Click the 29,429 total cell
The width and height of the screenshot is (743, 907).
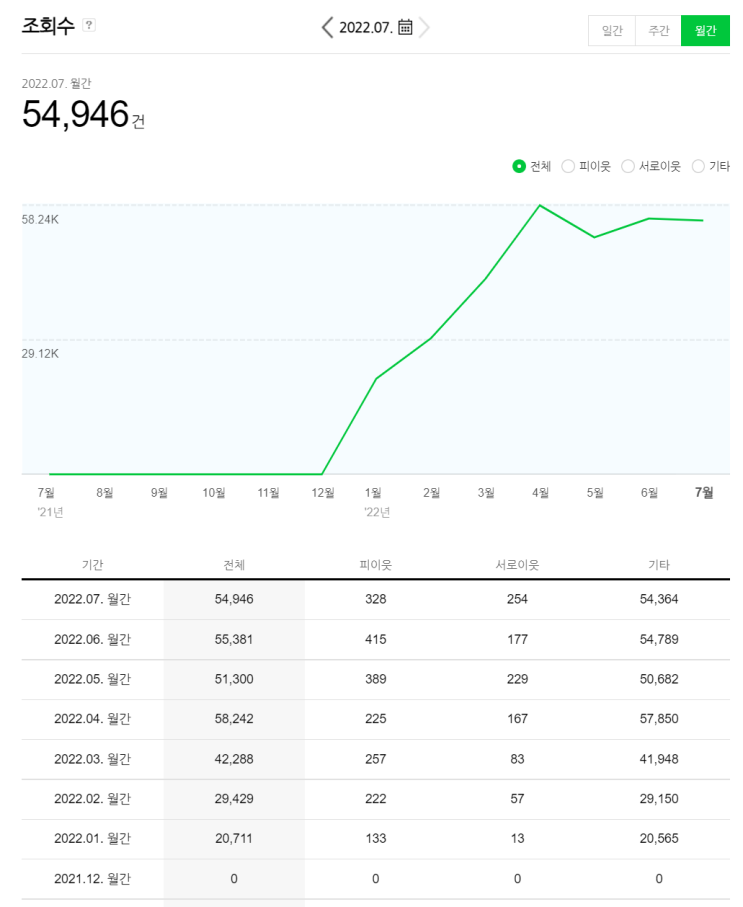pyautogui.click(x=234, y=799)
